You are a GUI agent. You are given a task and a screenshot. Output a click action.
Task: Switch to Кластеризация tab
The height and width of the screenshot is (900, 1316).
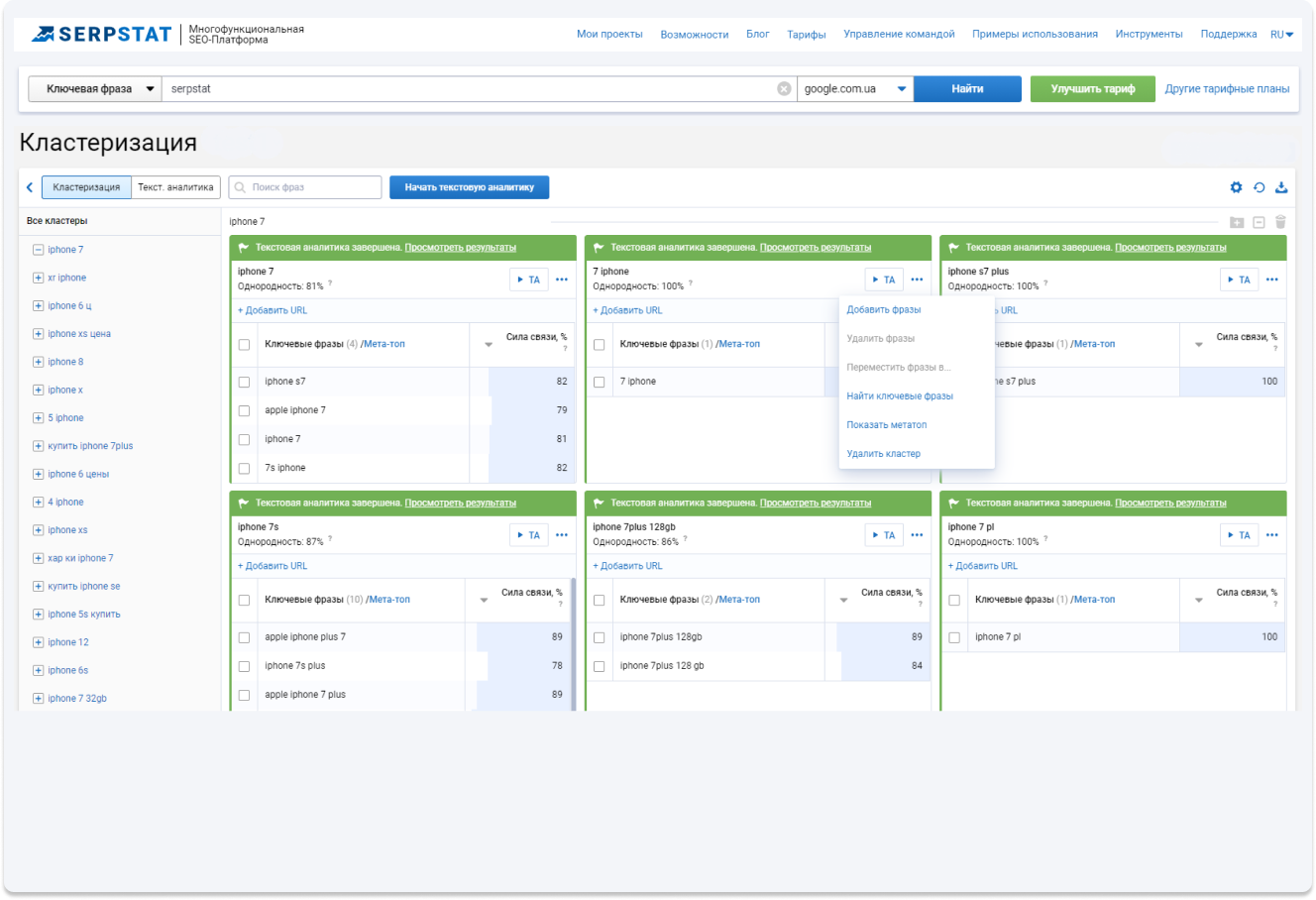tap(86, 187)
